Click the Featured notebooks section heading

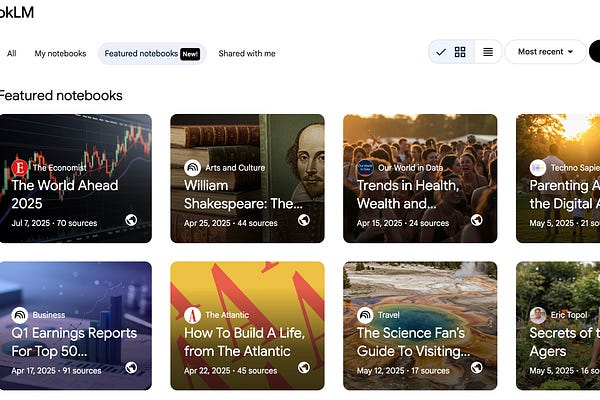click(60, 95)
